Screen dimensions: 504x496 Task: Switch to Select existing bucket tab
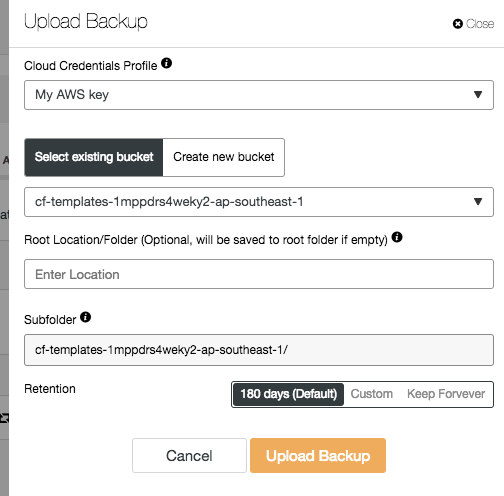tap(94, 157)
